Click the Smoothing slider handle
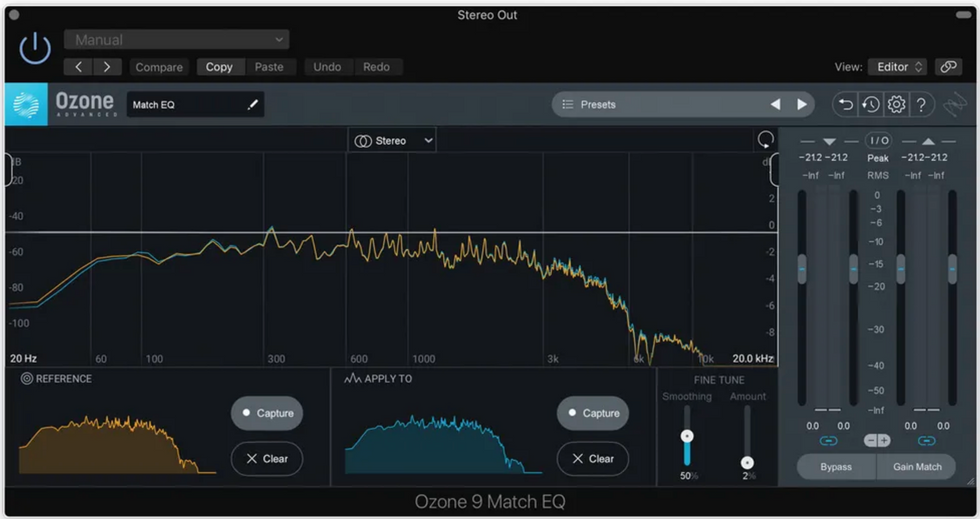This screenshot has height=519, width=980. tap(687, 436)
